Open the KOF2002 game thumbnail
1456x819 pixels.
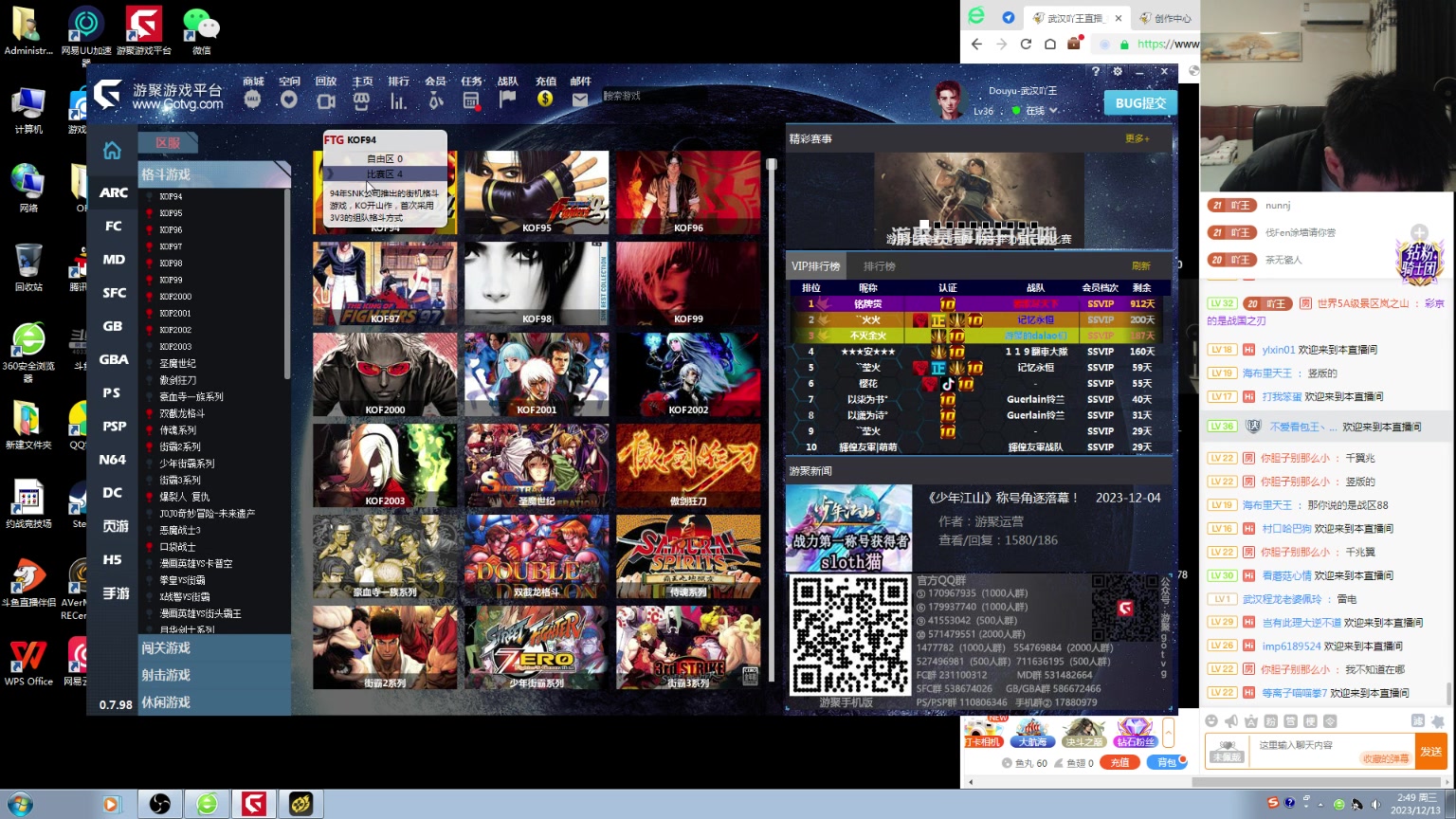point(688,374)
